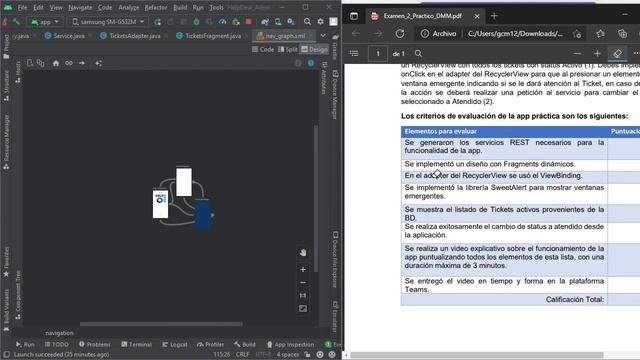The image size is (640, 360).
Task: Toggle the Build Variants tool window
Action: click(x=6, y=309)
